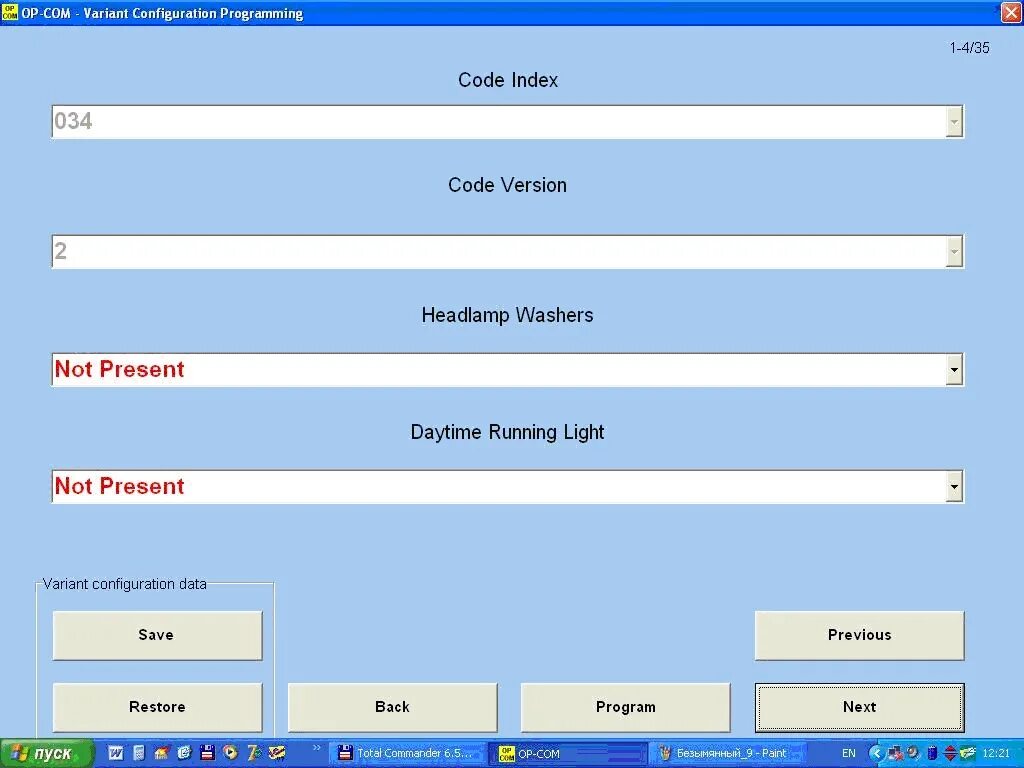1024x768 pixels.
Task: Switch to the Paint window in the taskbar
Action: click(x=728, y=754)
